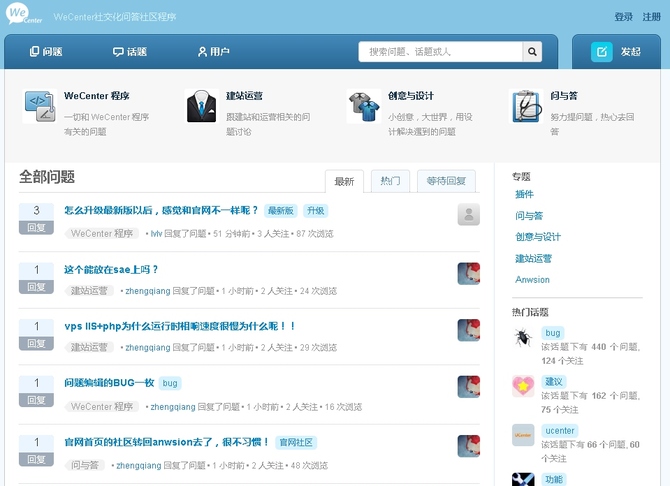The image size is (670, 486).
Task: Click the 发起 button text
Action: 631,52
